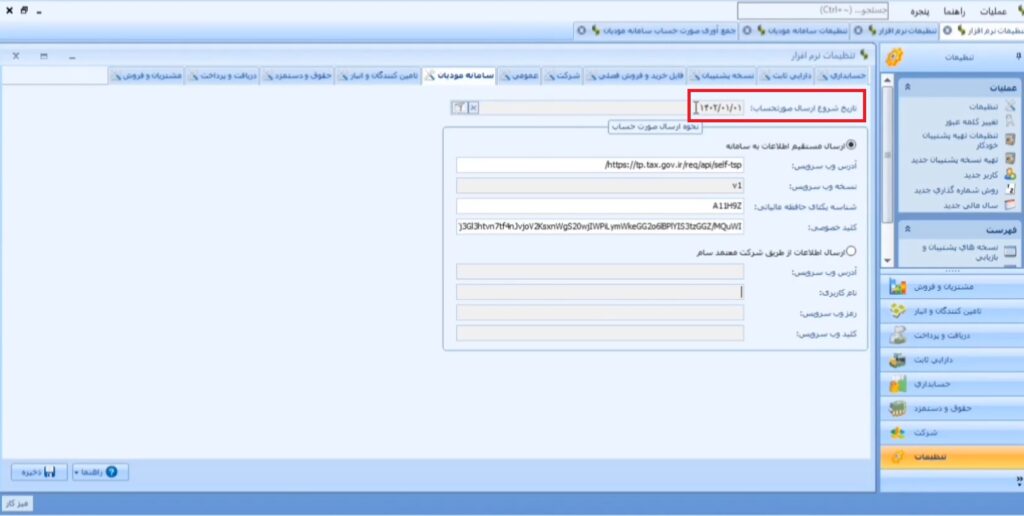
Task: Select ارسال مستقیم اطلاعات به سامانه radio
Action: (851, 145)
